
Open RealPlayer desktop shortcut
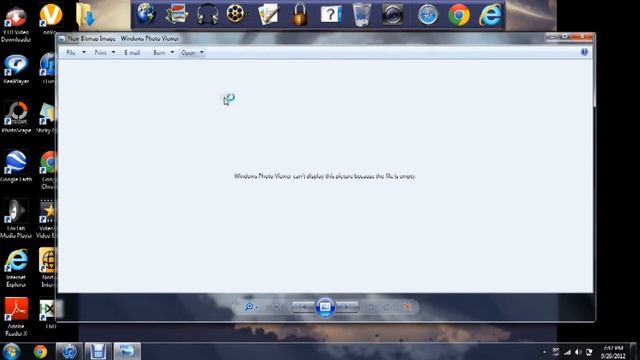point(16,69)
